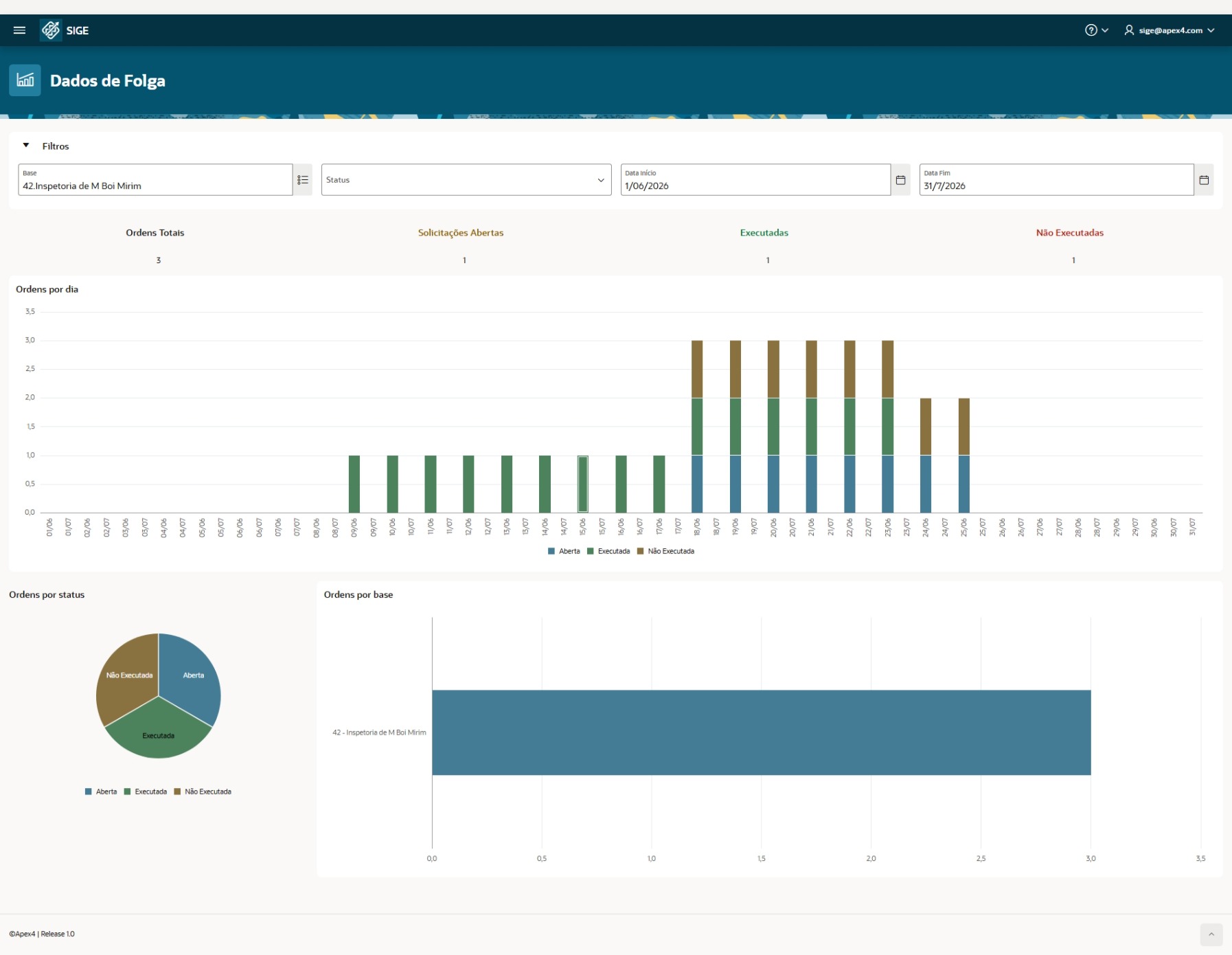Collapse the Filtros region triangle
The image size is (1232, 955).
[x=26, y=146]
